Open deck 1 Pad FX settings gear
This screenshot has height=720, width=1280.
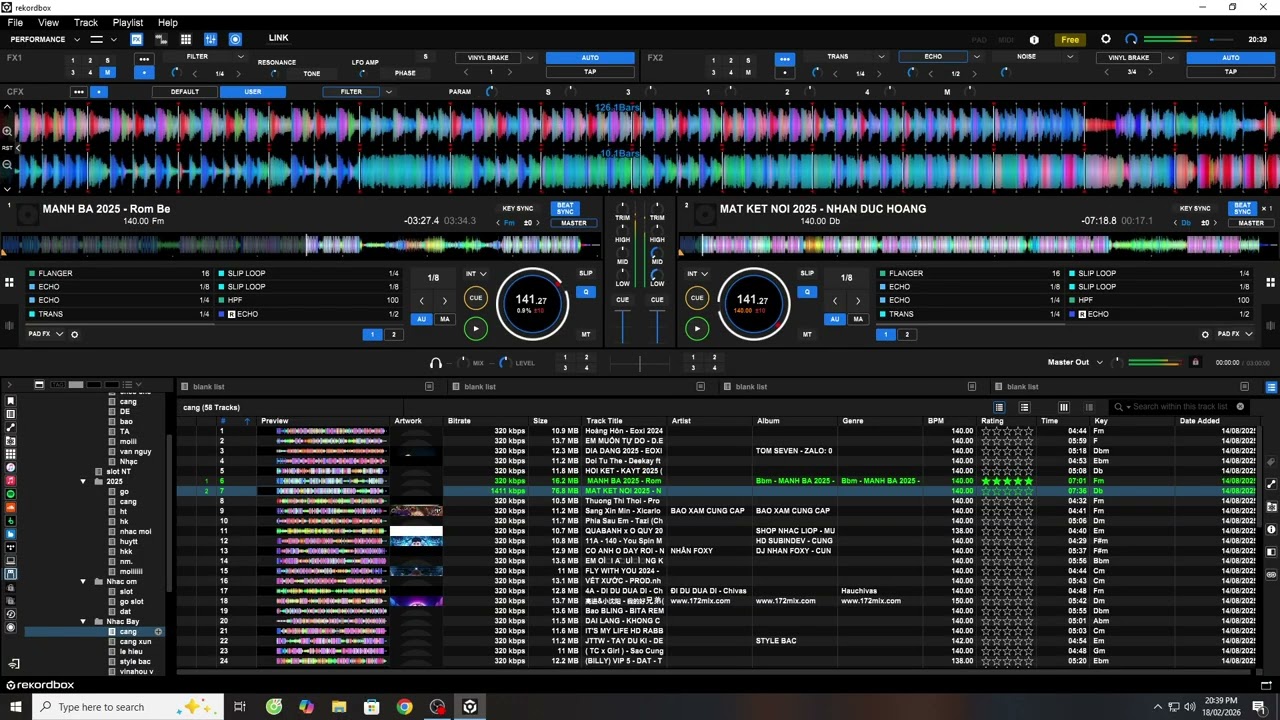click(74, 334)
